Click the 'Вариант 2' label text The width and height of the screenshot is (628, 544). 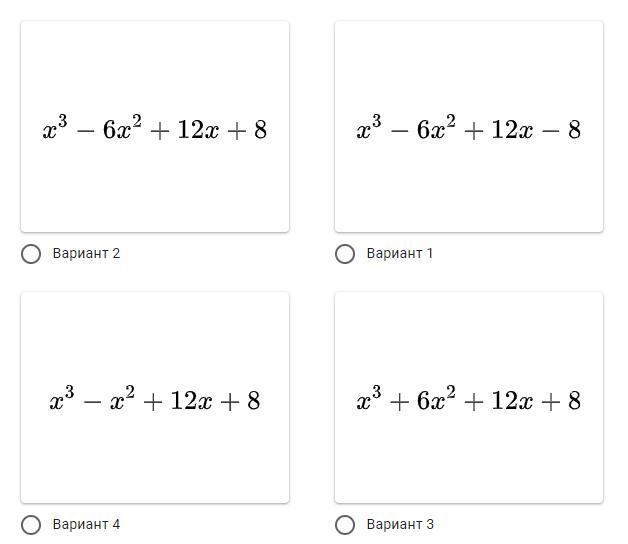coord(86,254)
